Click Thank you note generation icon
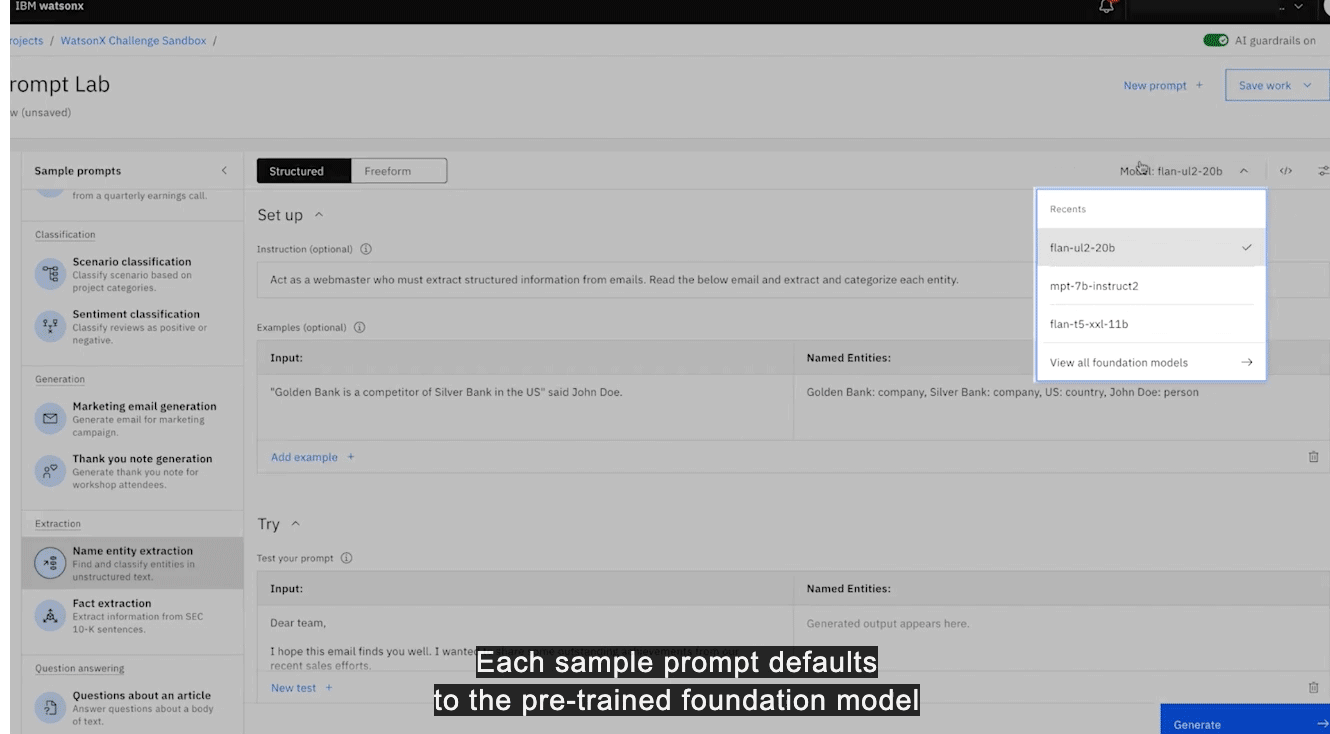Viewport: 1330px width, 734px height. 49,471
